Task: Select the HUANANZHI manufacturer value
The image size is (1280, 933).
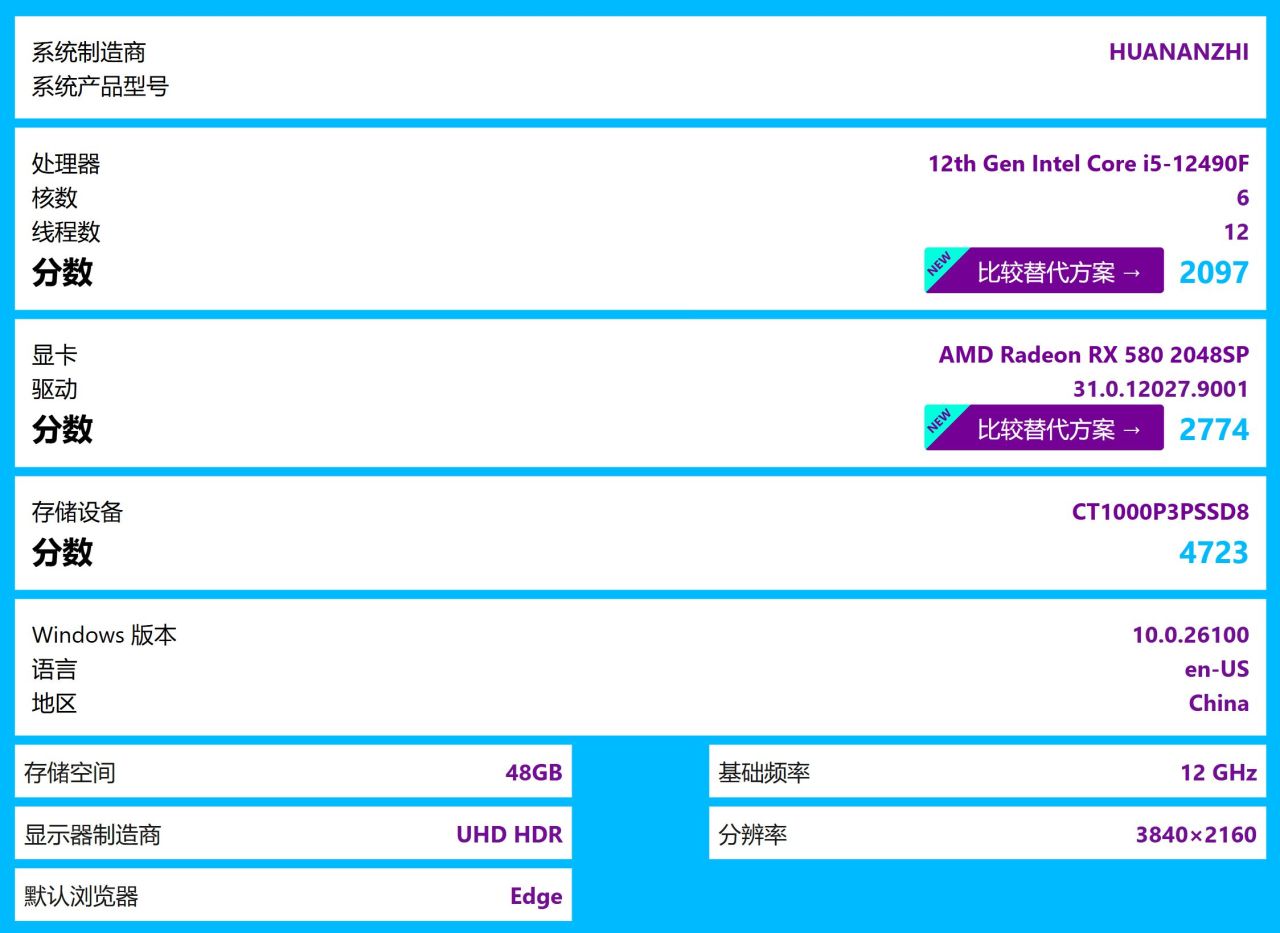Action: coord(1179,52)
